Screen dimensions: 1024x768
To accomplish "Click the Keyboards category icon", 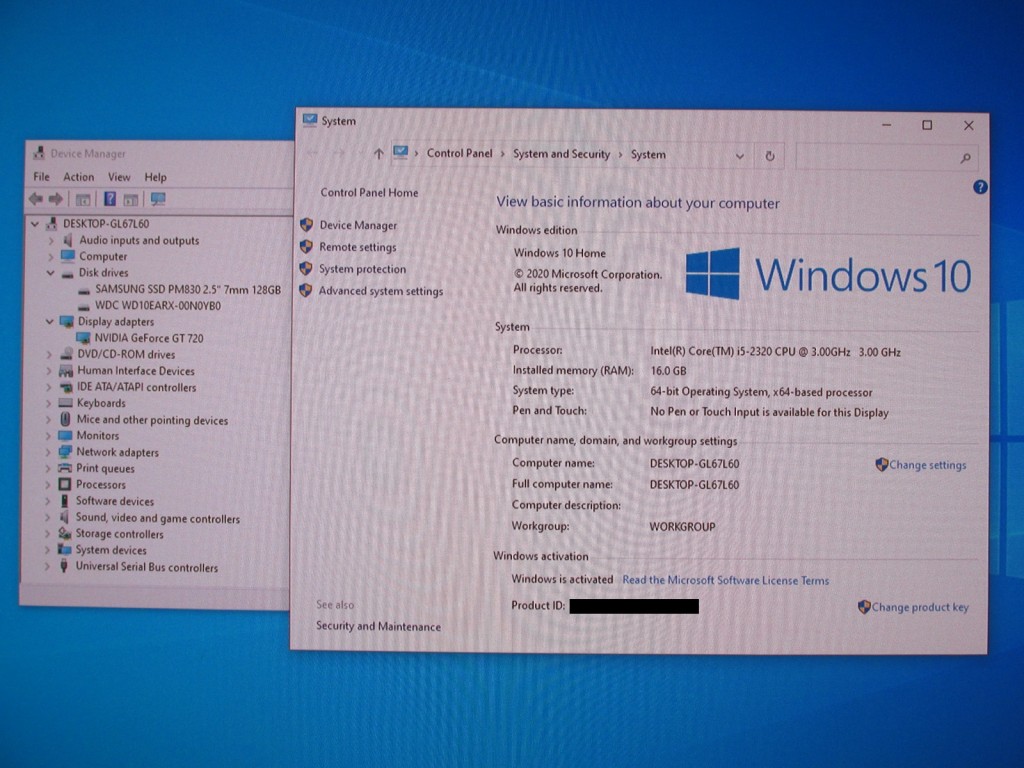I will pyautogui.click(x=65, y=403).
